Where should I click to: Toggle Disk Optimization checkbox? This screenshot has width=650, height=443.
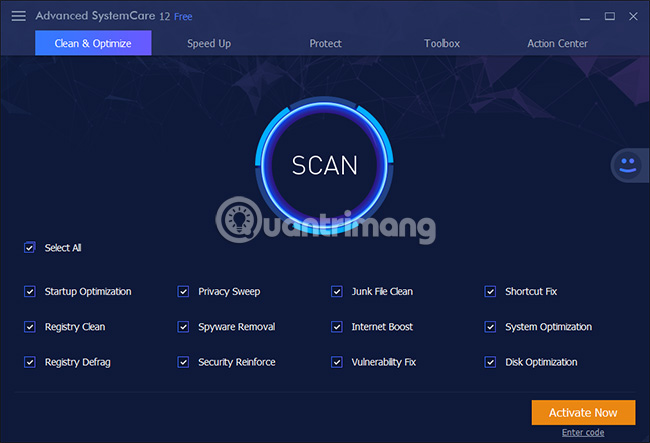pyautogui.click(x=490, y=362)
